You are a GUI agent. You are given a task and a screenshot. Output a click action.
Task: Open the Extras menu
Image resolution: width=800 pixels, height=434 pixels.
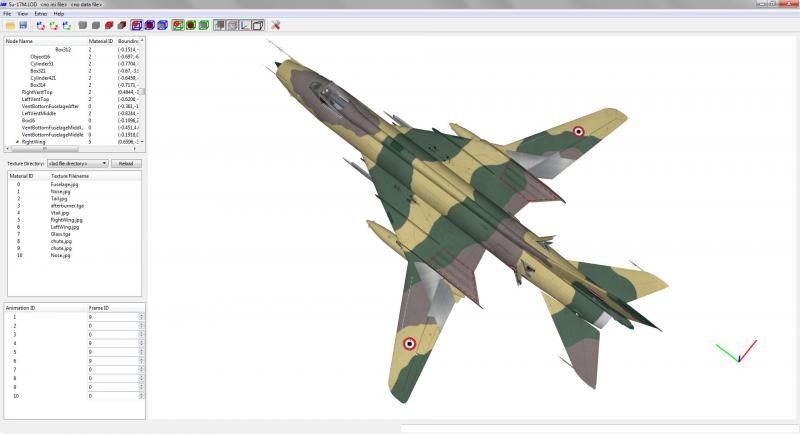41,14
